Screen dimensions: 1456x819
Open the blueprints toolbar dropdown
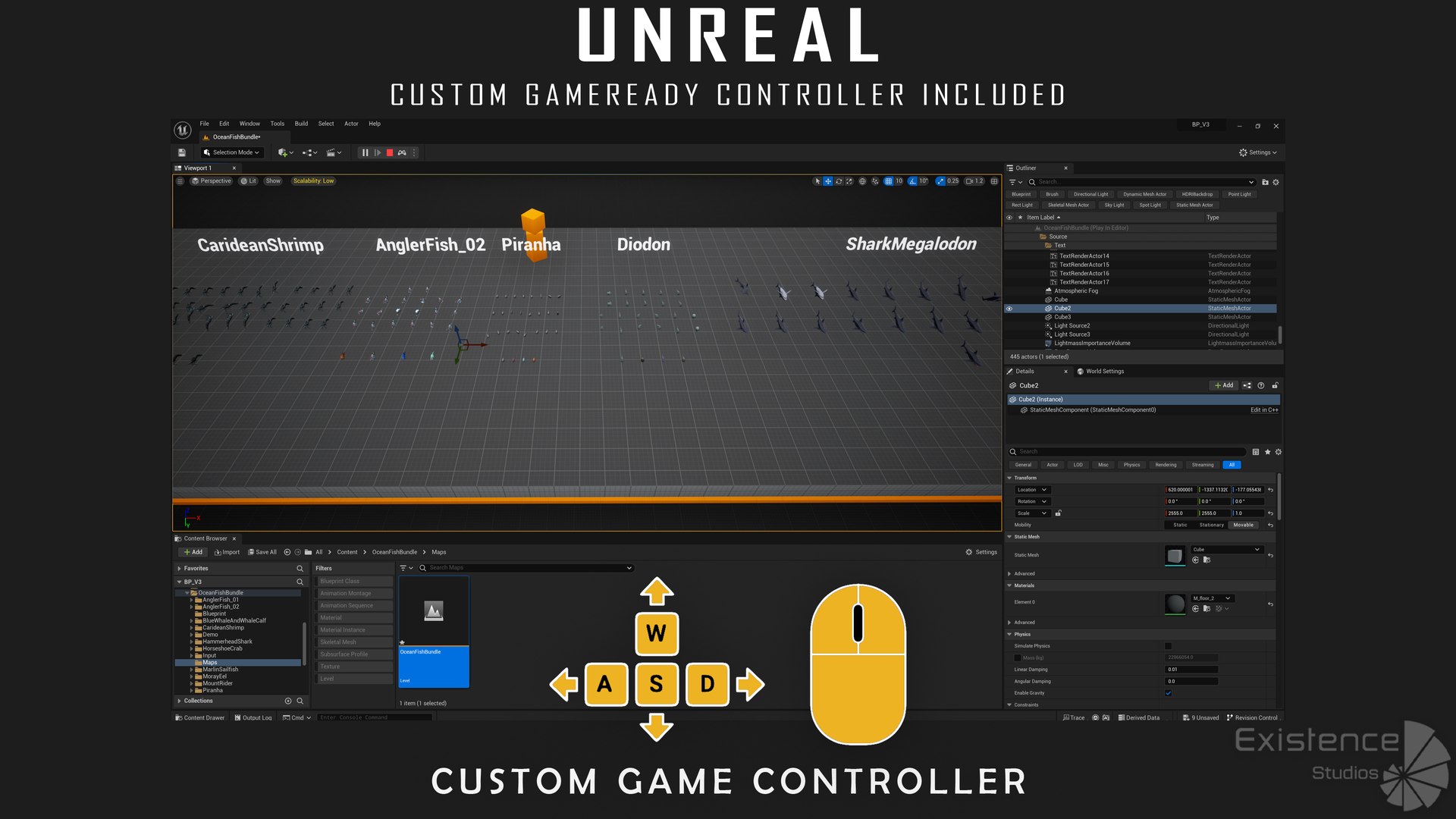point(309,152)
